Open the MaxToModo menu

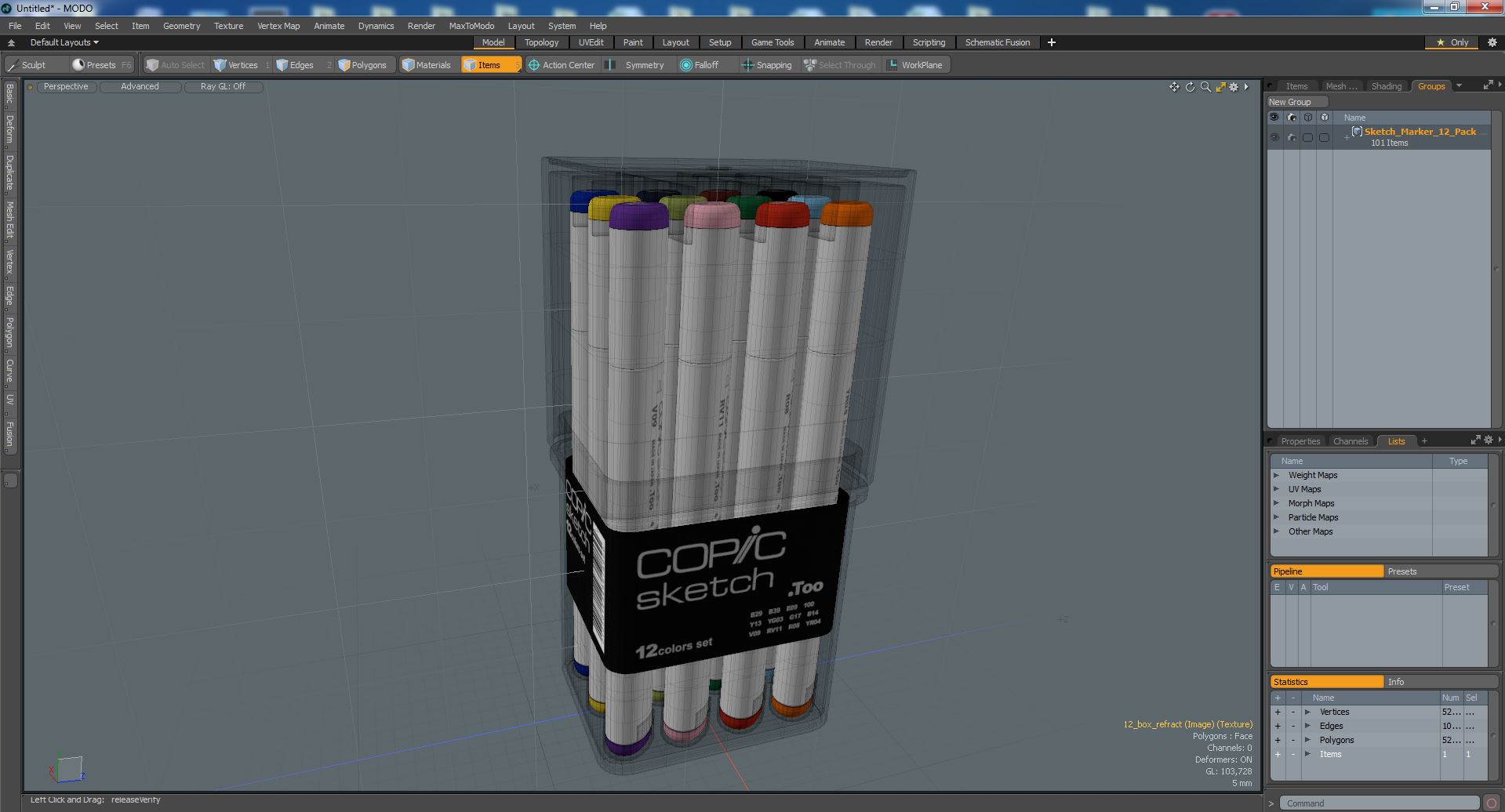click(471, 26)
